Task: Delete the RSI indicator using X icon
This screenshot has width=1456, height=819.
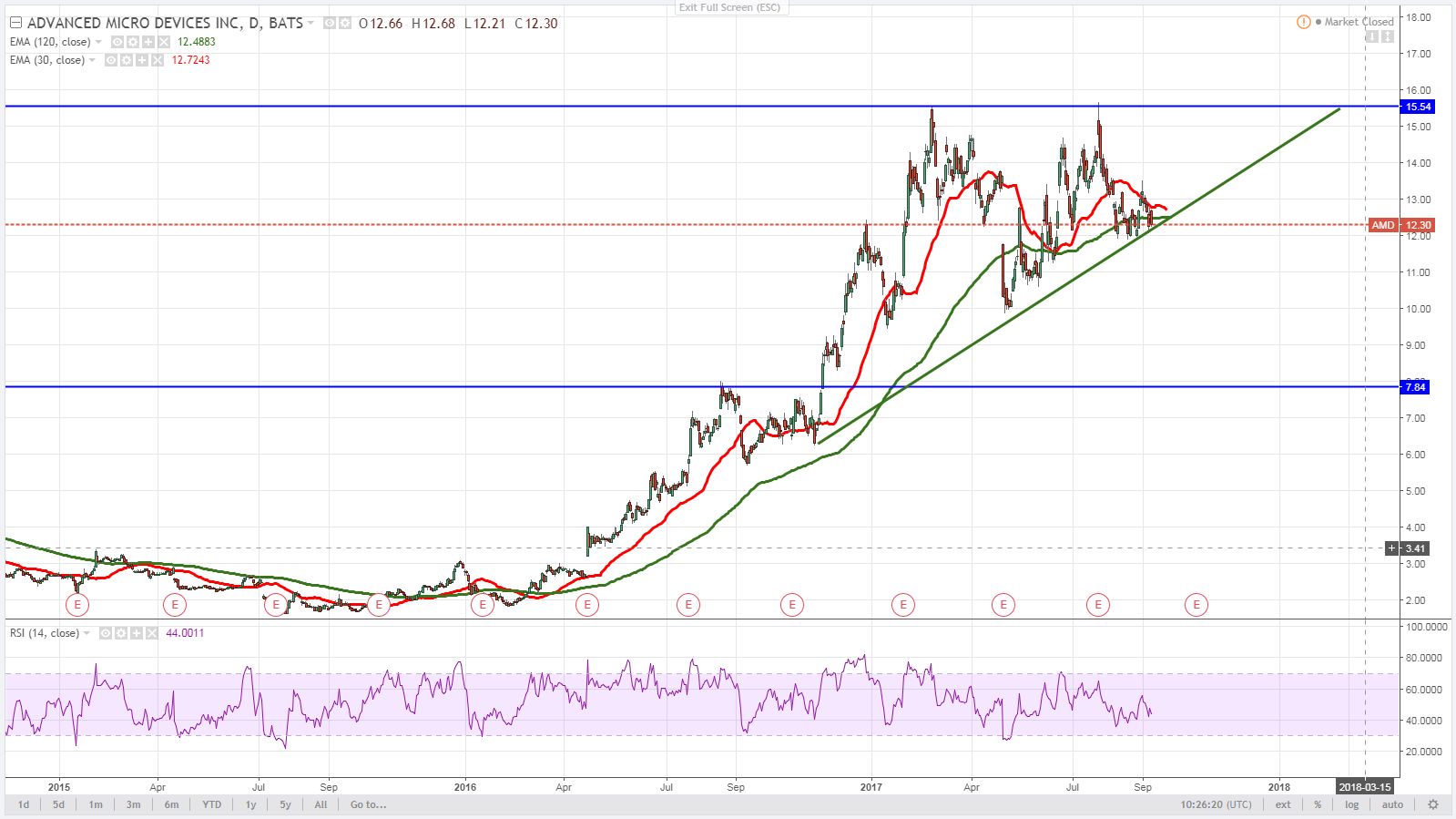Action: pyautogui.click(x=151, y=633)
